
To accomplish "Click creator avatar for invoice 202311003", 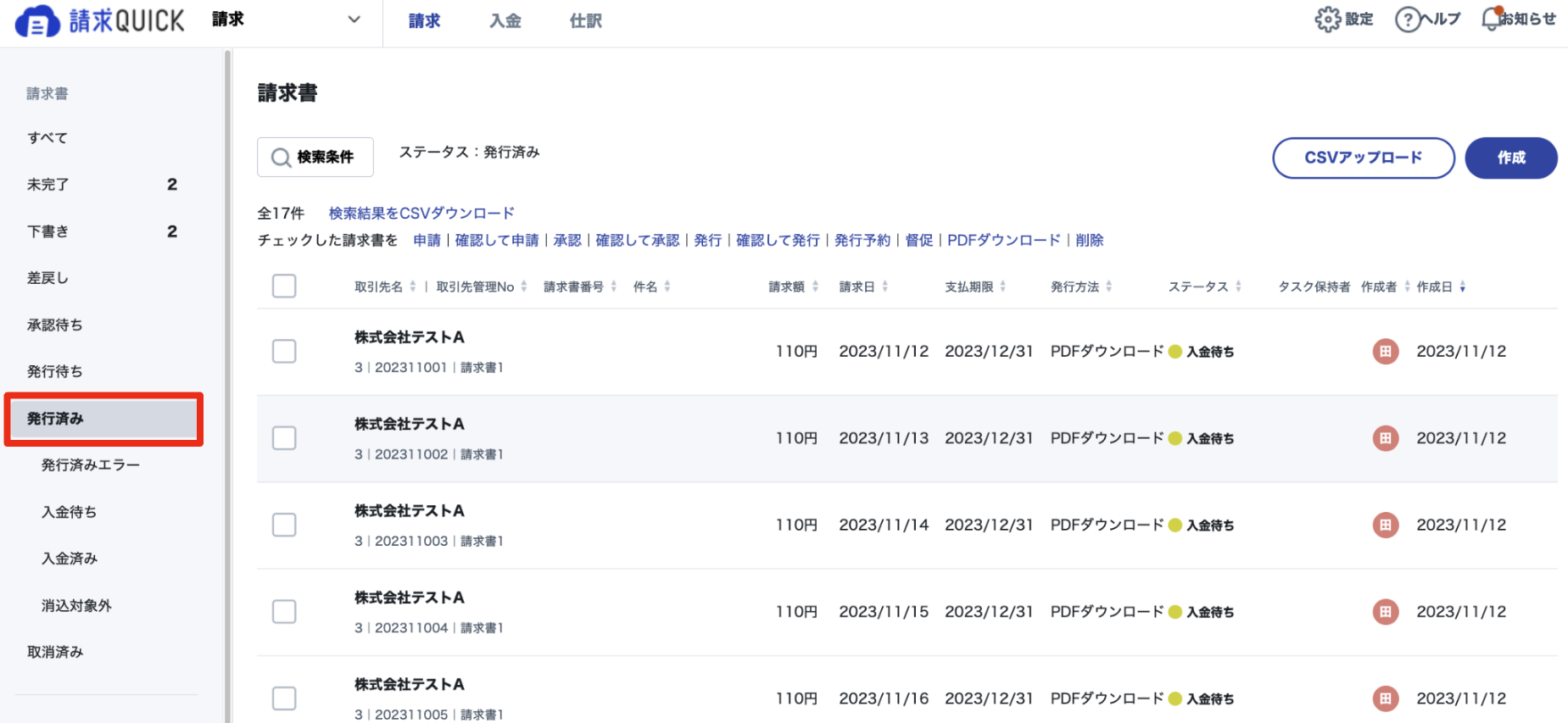I will (x=1386, y=525).
